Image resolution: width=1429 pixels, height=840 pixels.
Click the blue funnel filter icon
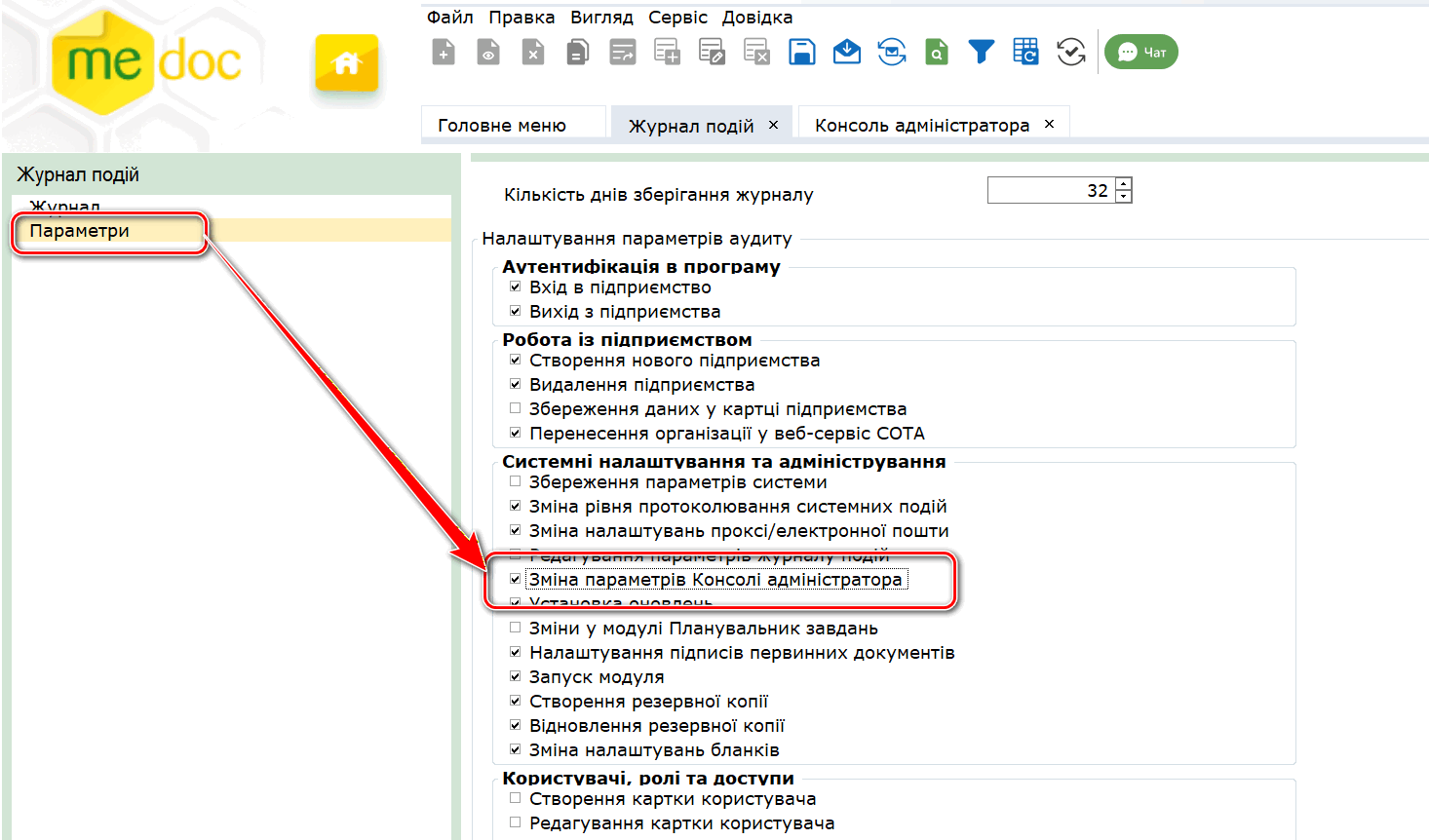(981, 53)
